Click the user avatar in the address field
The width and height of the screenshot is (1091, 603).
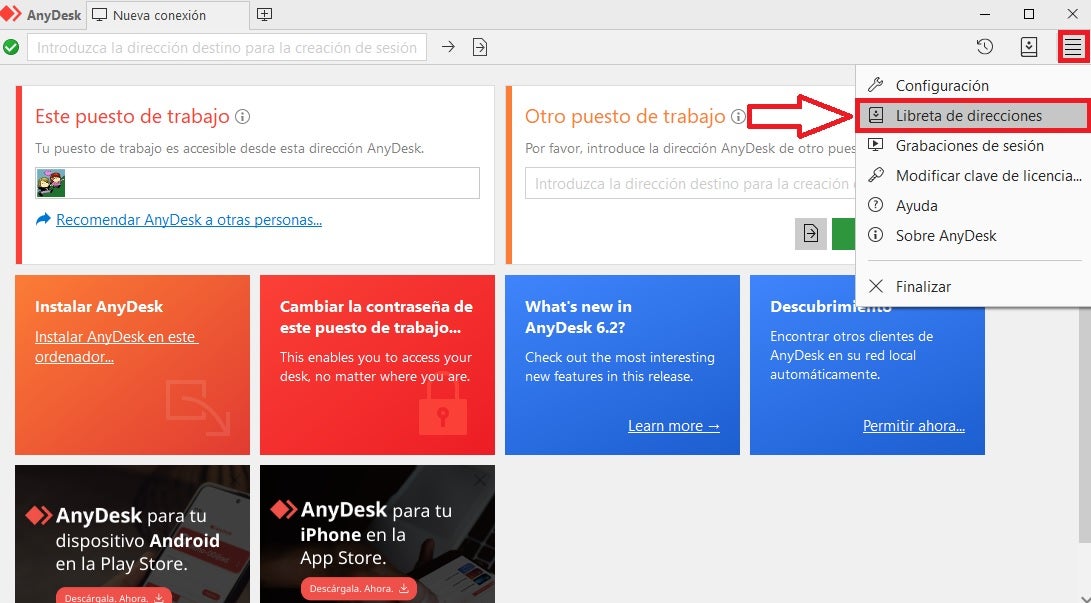tap(51, 183)
